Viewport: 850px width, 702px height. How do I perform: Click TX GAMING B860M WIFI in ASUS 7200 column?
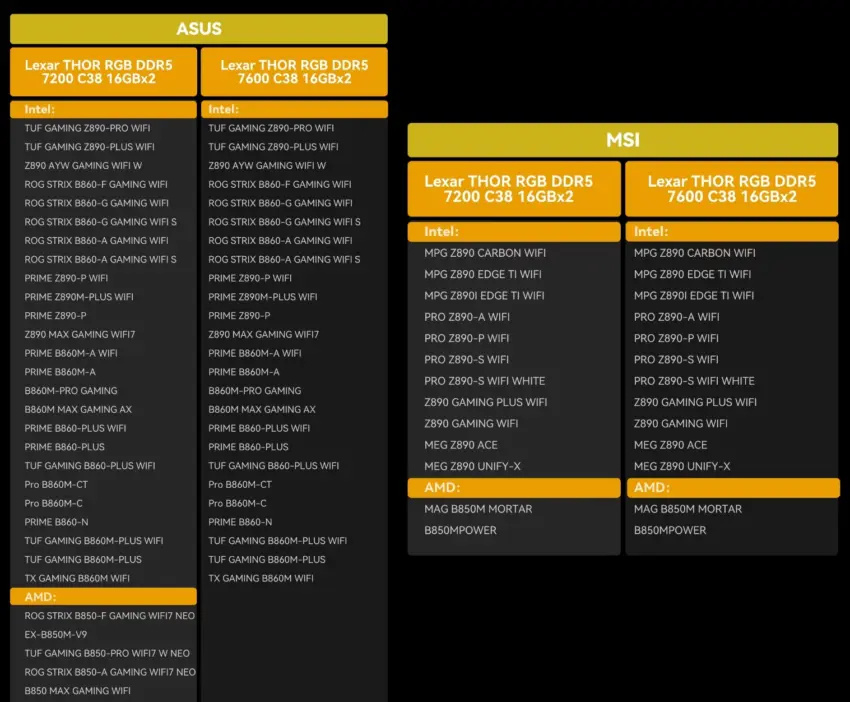pyautogui.click(x=77, y=578)
